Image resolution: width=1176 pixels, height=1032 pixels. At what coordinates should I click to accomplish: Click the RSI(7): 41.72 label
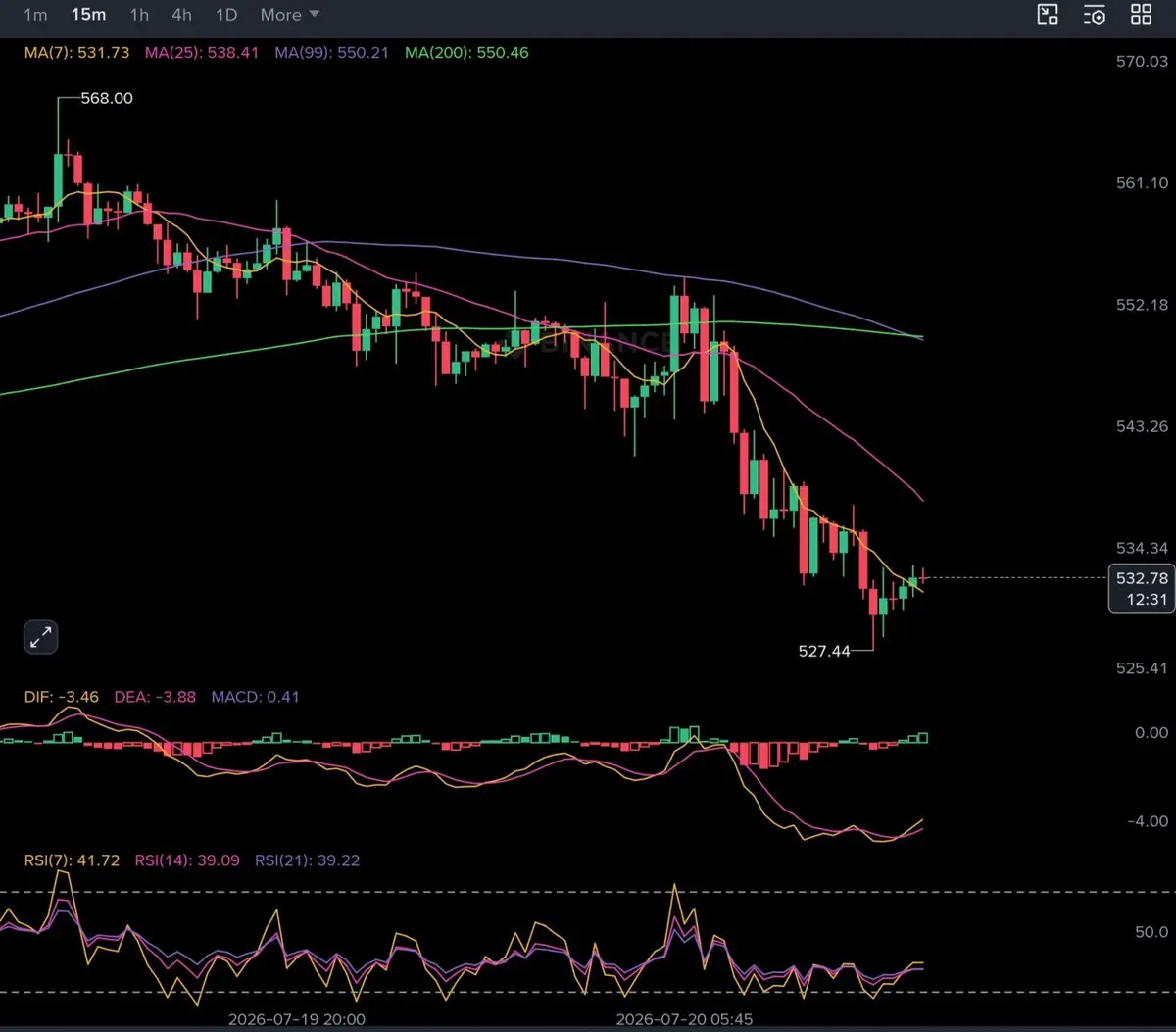coord(72,860)
